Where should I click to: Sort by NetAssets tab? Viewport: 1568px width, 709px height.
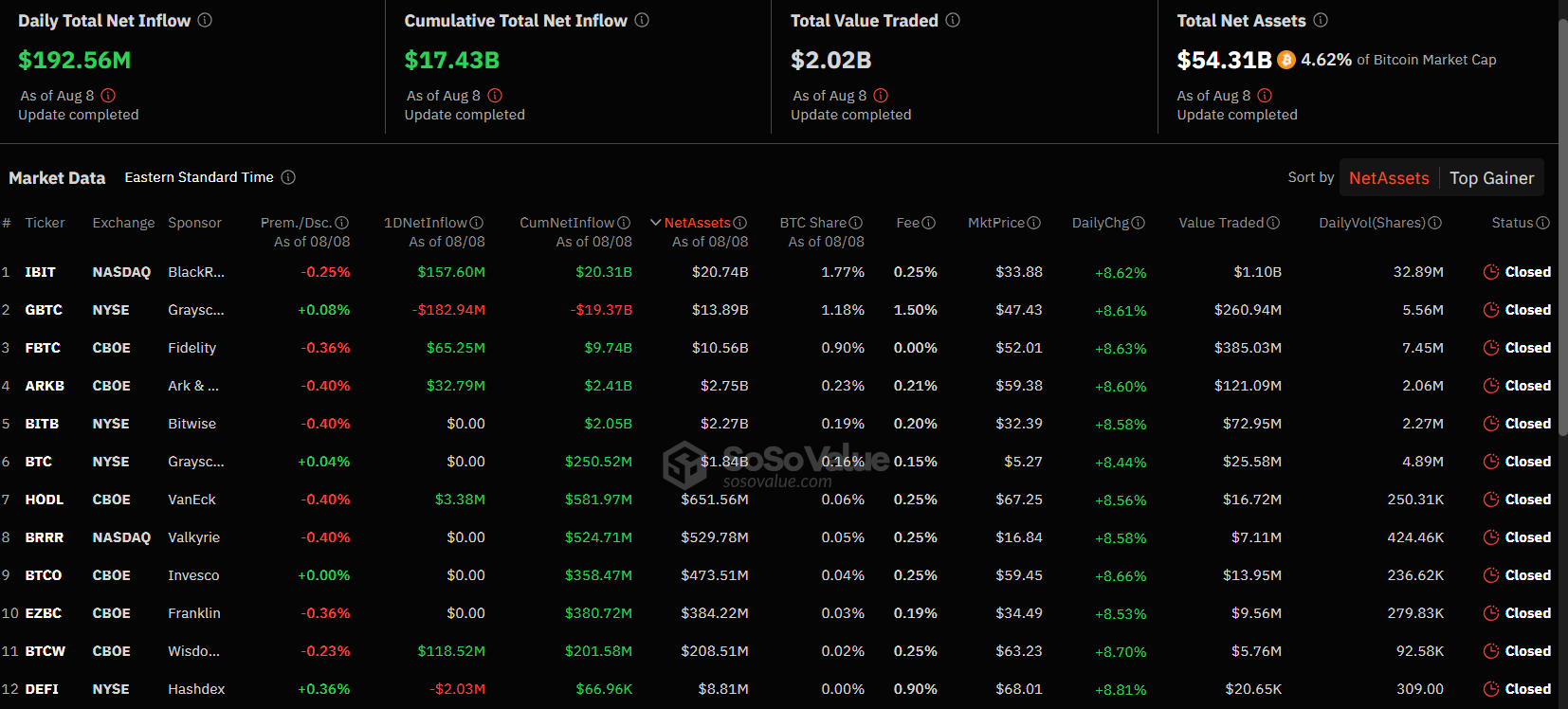(1389, 178)
